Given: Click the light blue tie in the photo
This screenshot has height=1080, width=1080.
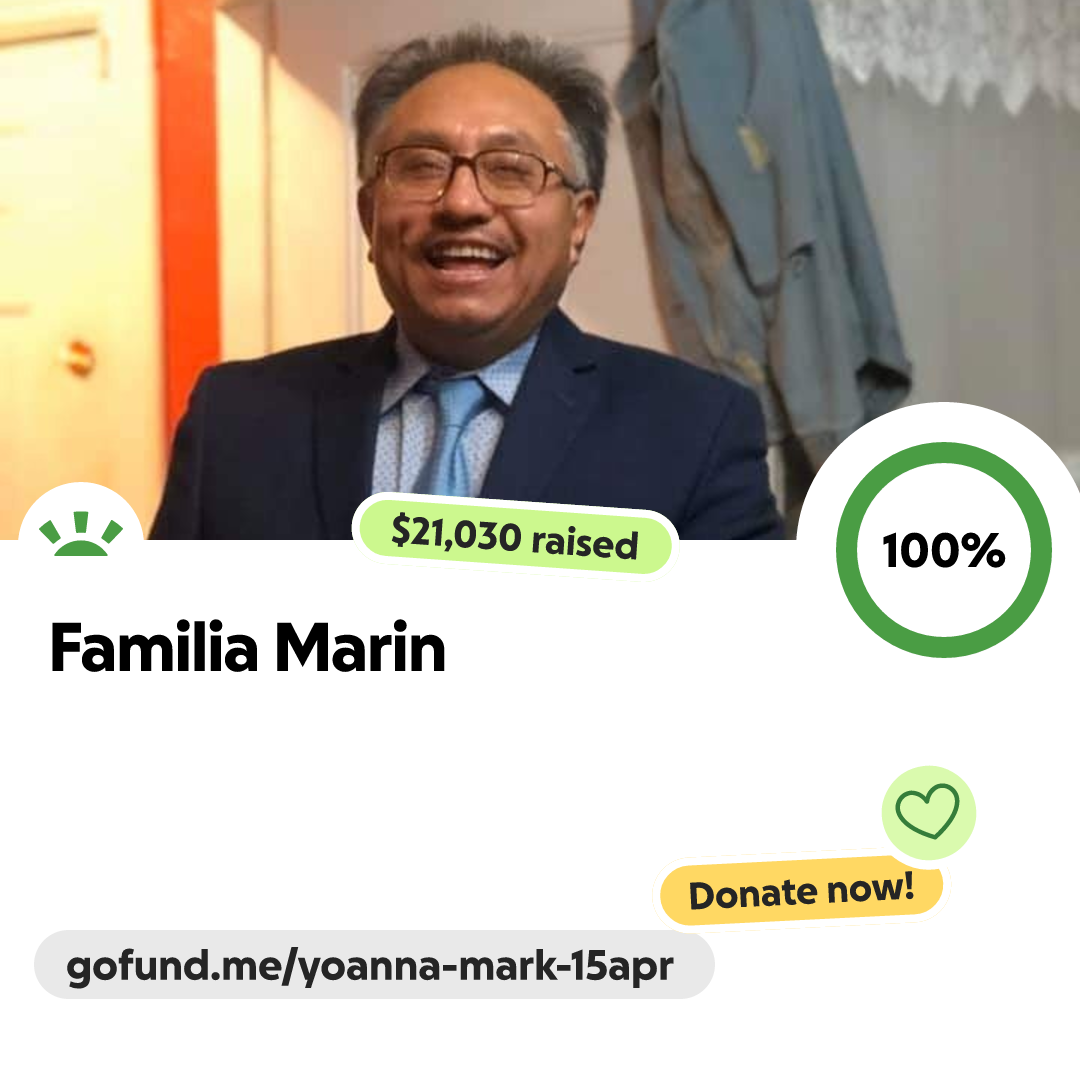Looking at the screenshot, I should pos(453,434).
